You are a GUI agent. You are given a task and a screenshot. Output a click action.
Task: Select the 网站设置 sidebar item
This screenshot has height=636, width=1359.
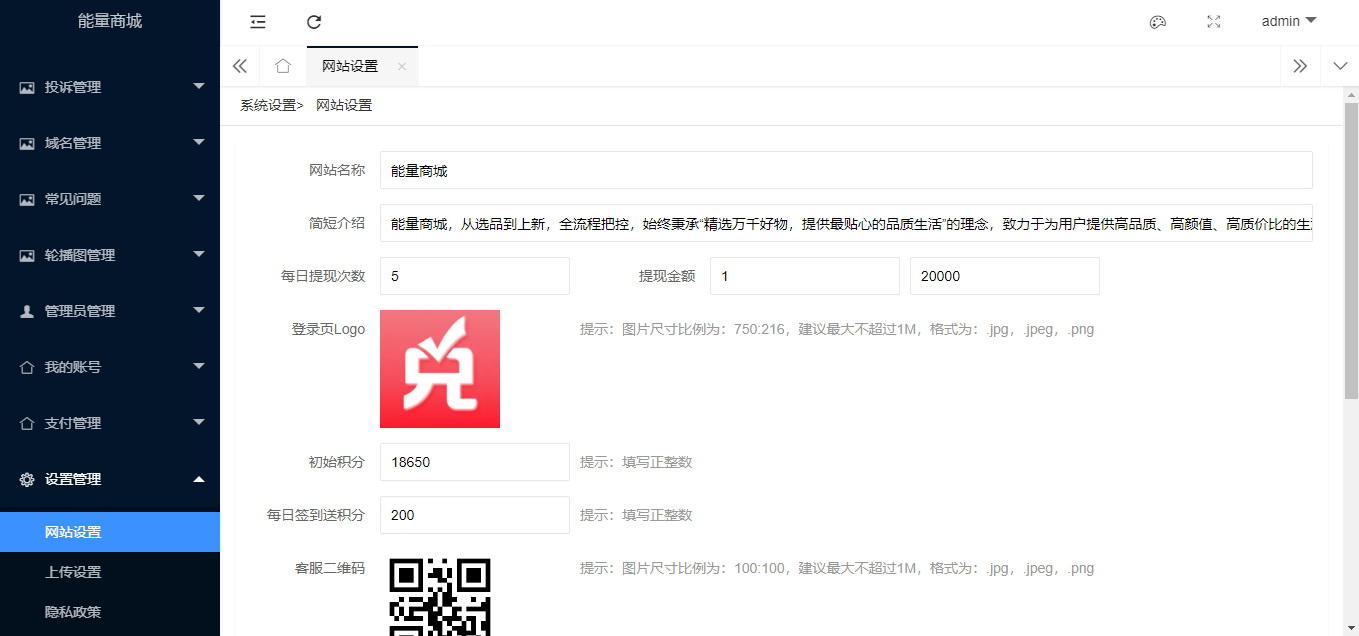point(73,532)
